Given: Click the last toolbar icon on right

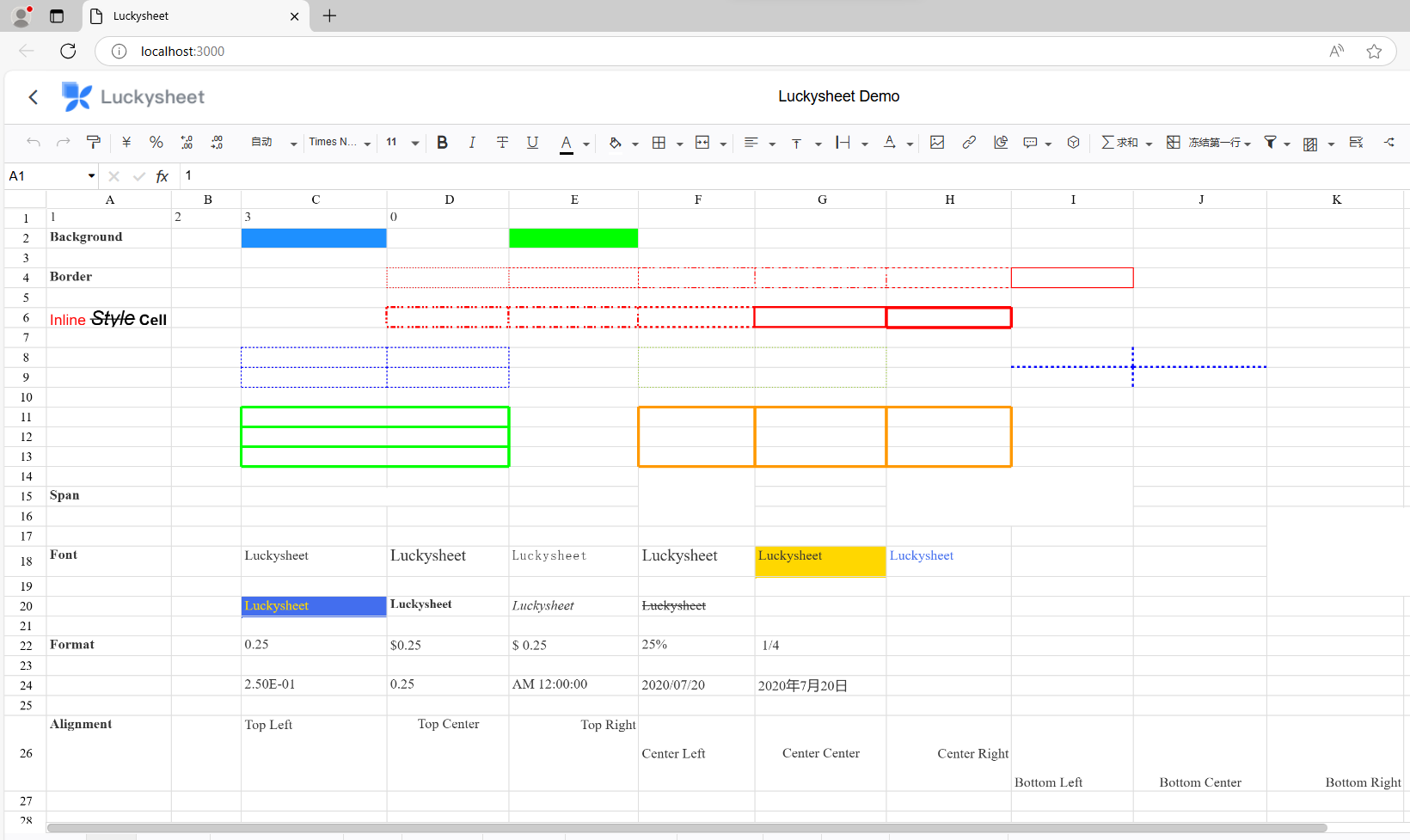Looking at the screenshot, I should pos(1389,143).
